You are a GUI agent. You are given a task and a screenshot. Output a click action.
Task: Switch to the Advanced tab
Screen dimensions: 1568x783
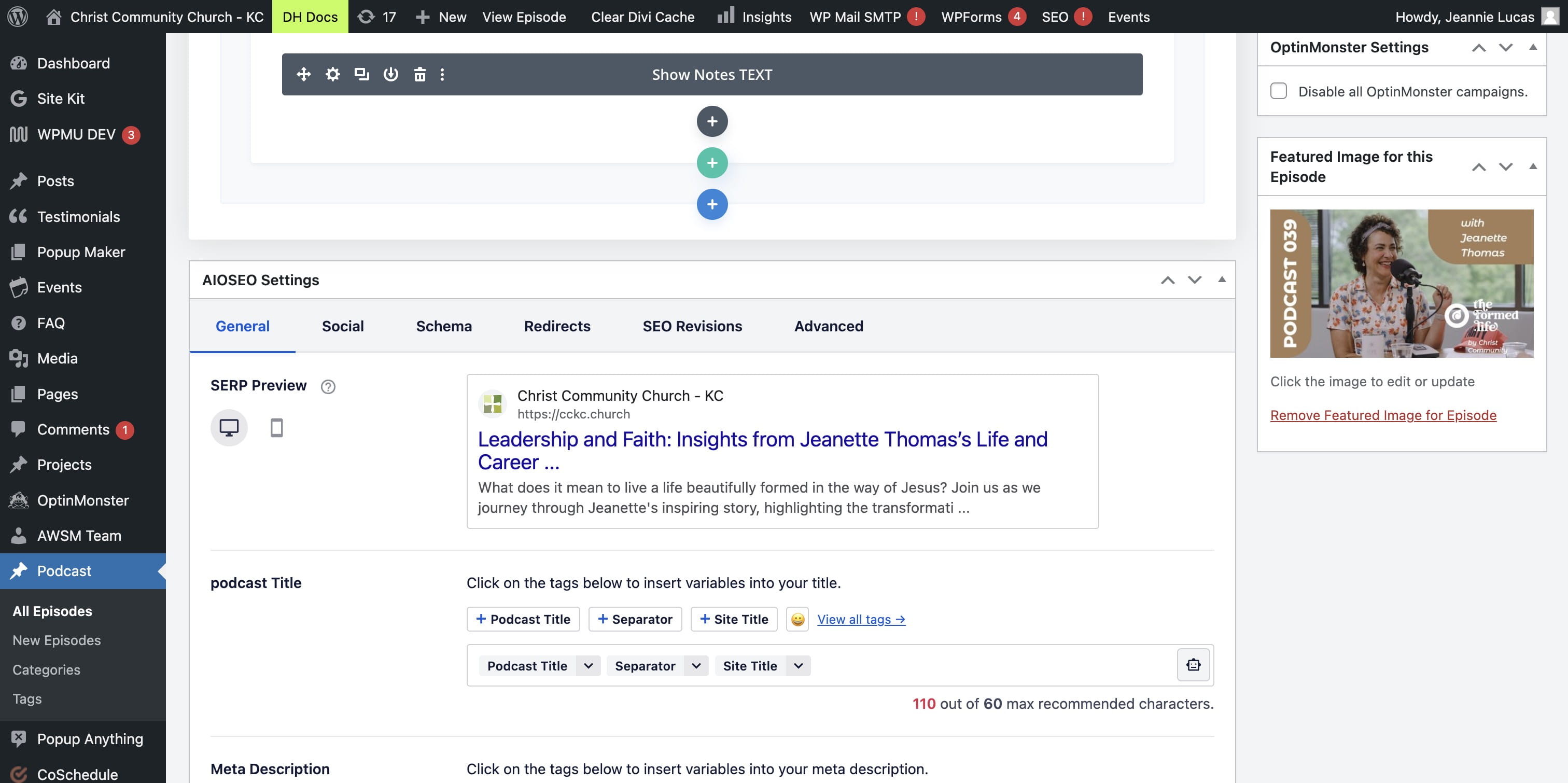point(829,326)
